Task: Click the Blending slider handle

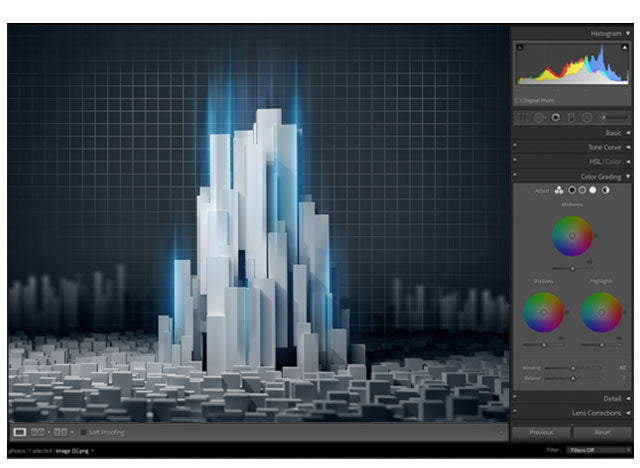Action: pos(572,367)
